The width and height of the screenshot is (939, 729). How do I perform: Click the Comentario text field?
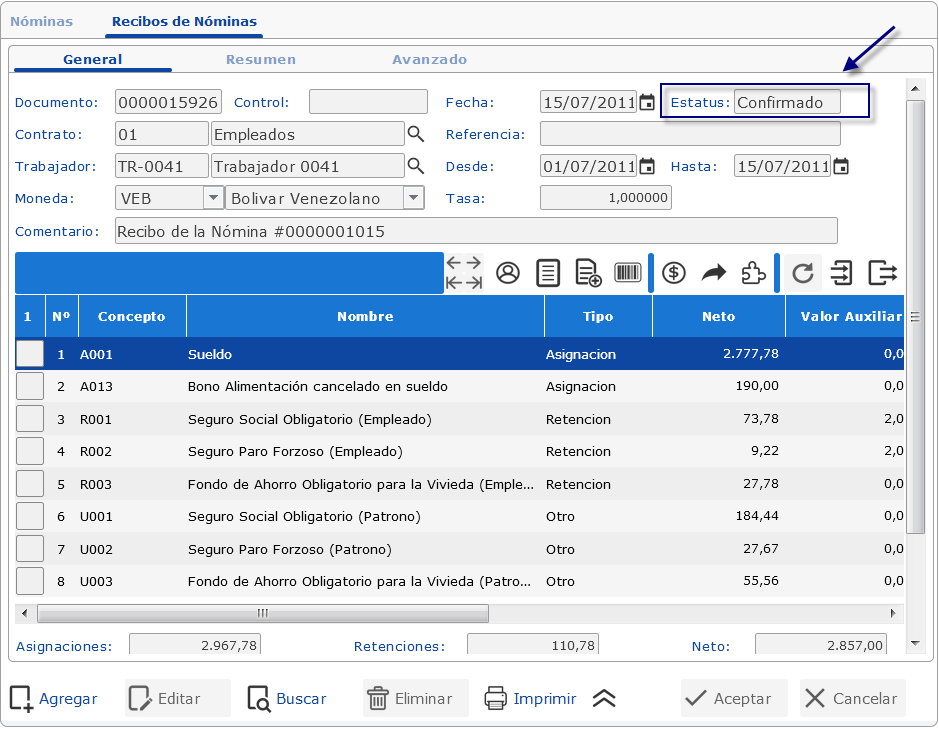(x=475, y=232)
